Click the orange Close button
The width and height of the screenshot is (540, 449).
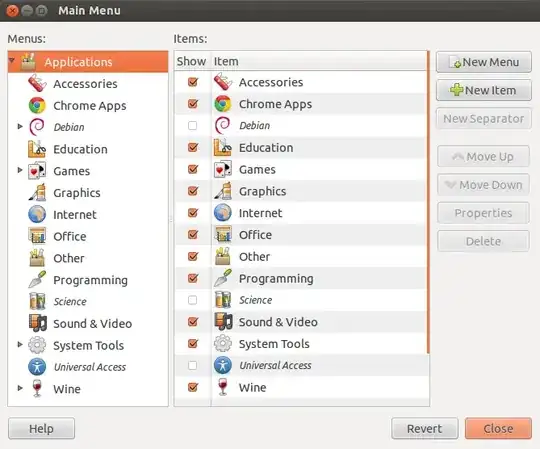[498, 429]
